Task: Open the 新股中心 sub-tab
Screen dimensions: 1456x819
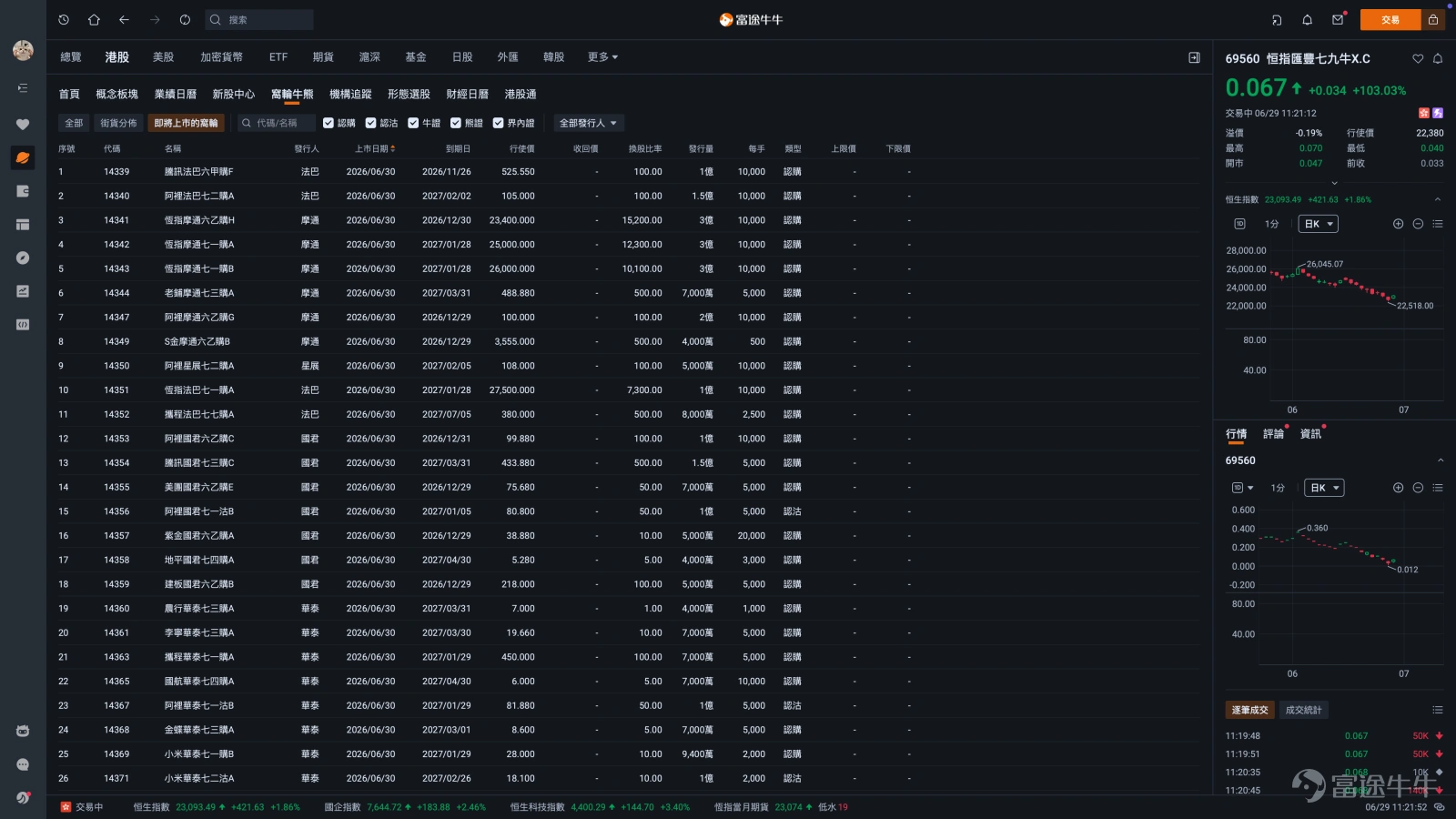Action: point(233,95)
